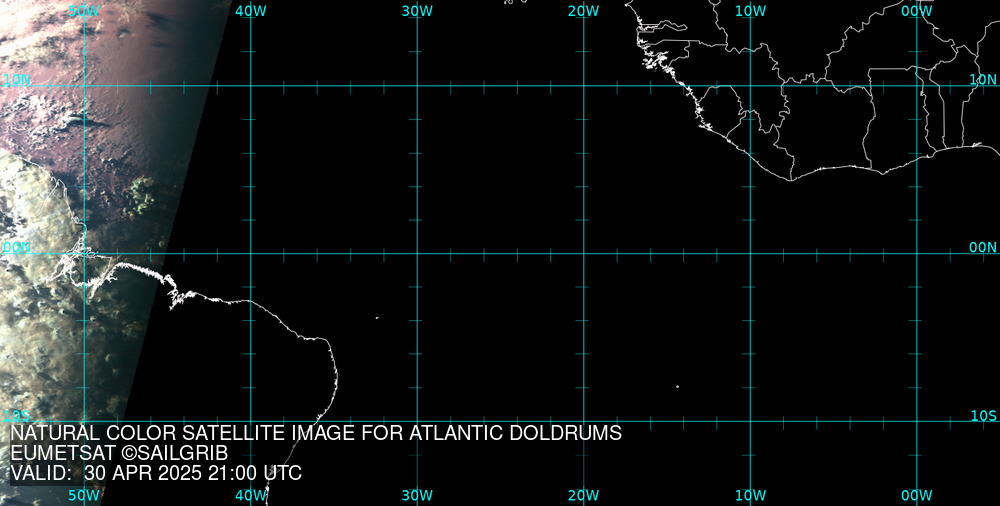1000x506 pixels.
Task: Click the 20W longitude label along the bottom edge
Action: [584, 495]
